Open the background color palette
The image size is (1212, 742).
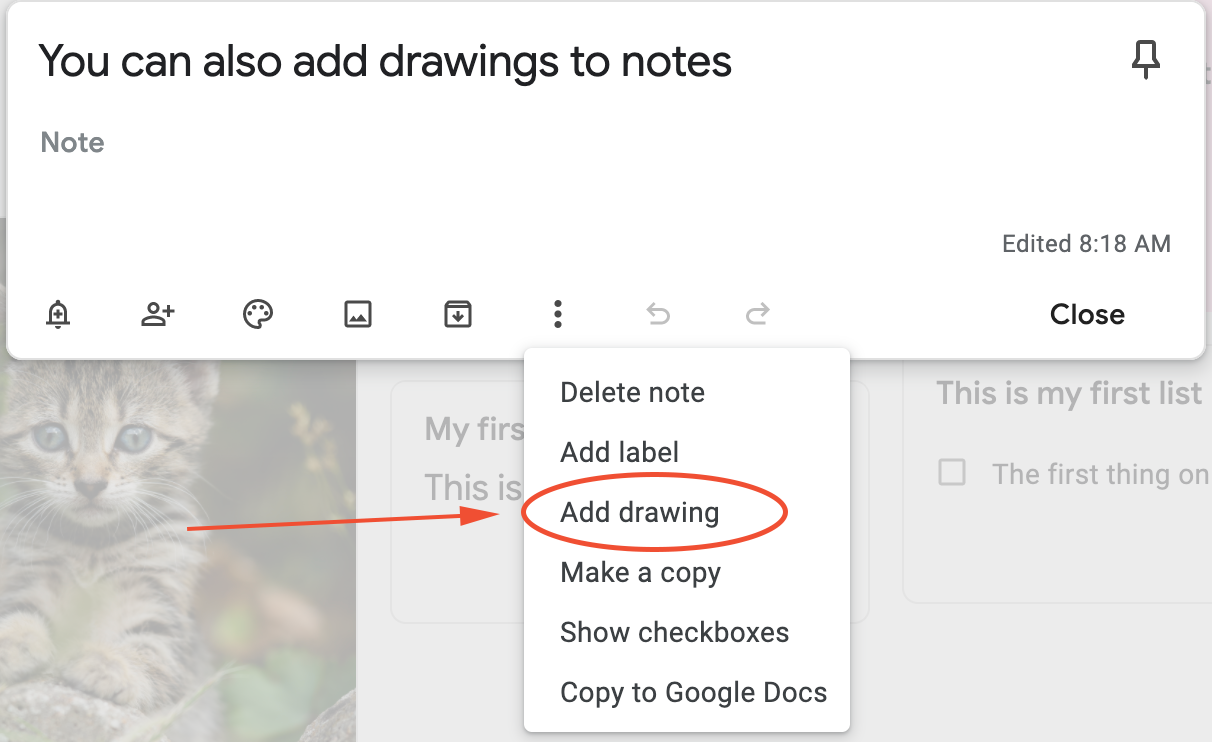[257, 314]
